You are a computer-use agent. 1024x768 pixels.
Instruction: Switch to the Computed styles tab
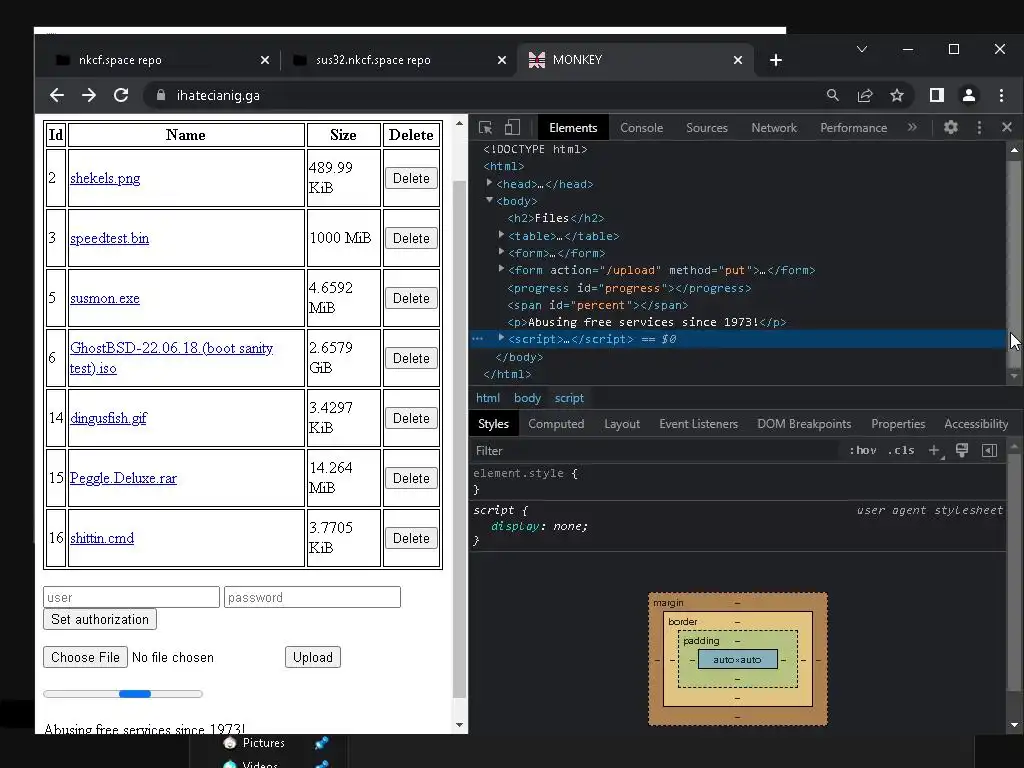coord(556,424)
